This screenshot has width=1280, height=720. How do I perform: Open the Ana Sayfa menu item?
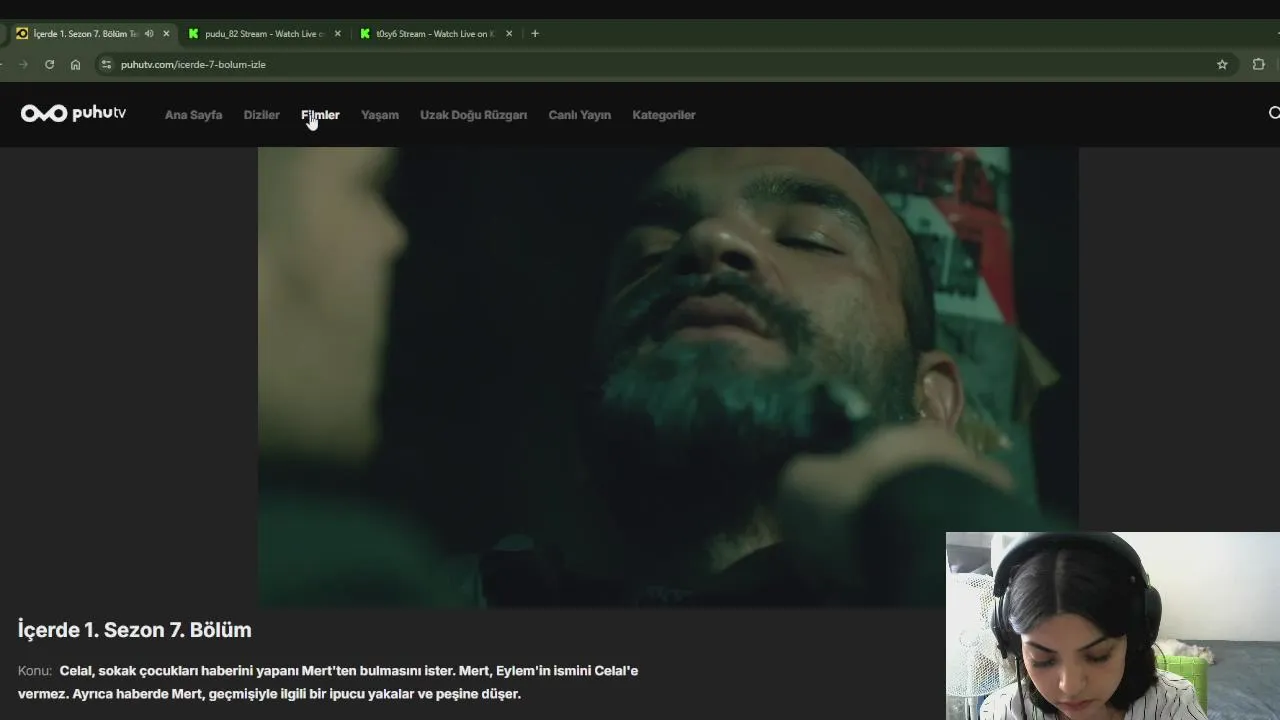[x=193, y=115]
